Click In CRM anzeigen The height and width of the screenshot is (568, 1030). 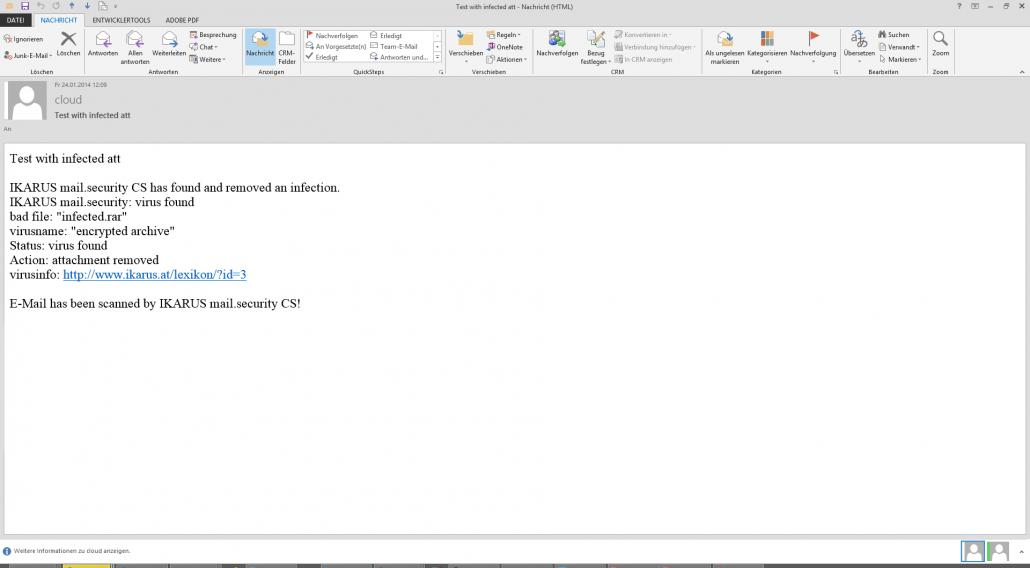[x=643, y=60]
